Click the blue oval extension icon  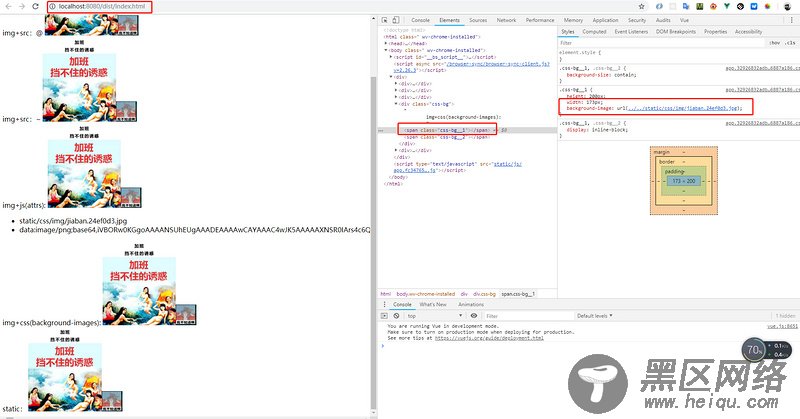click(659, 7)
